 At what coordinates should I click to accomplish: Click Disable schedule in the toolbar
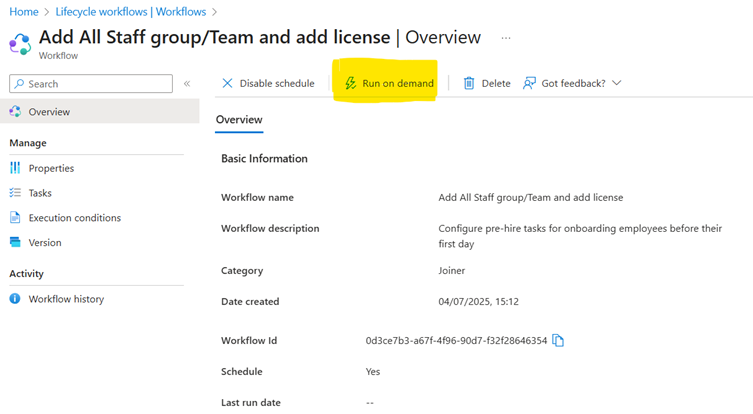[268, 83]
